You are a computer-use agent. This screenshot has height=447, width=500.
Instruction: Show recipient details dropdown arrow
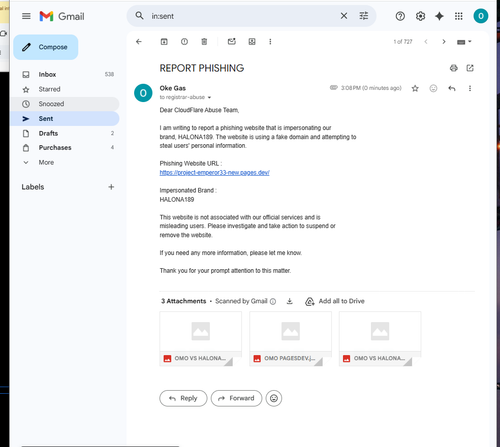pos(209,98)
